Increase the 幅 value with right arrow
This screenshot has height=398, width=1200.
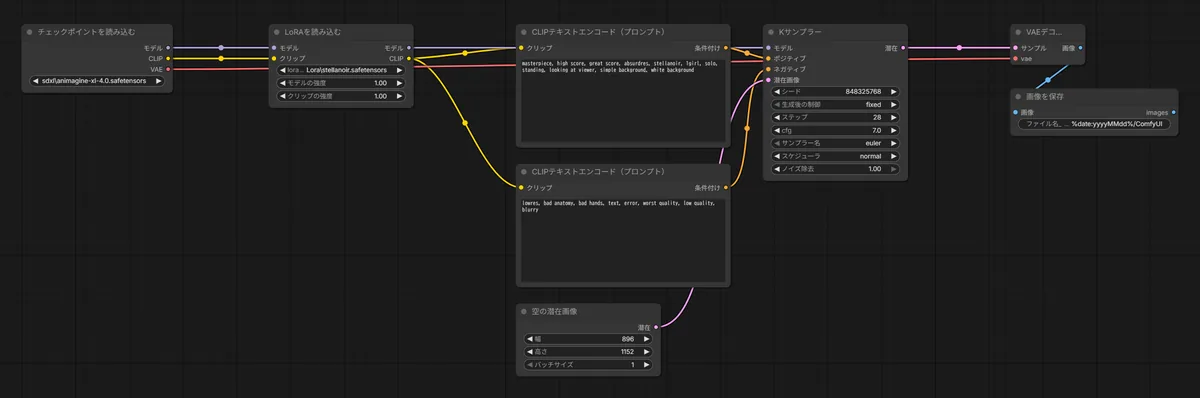coord(647,339)
